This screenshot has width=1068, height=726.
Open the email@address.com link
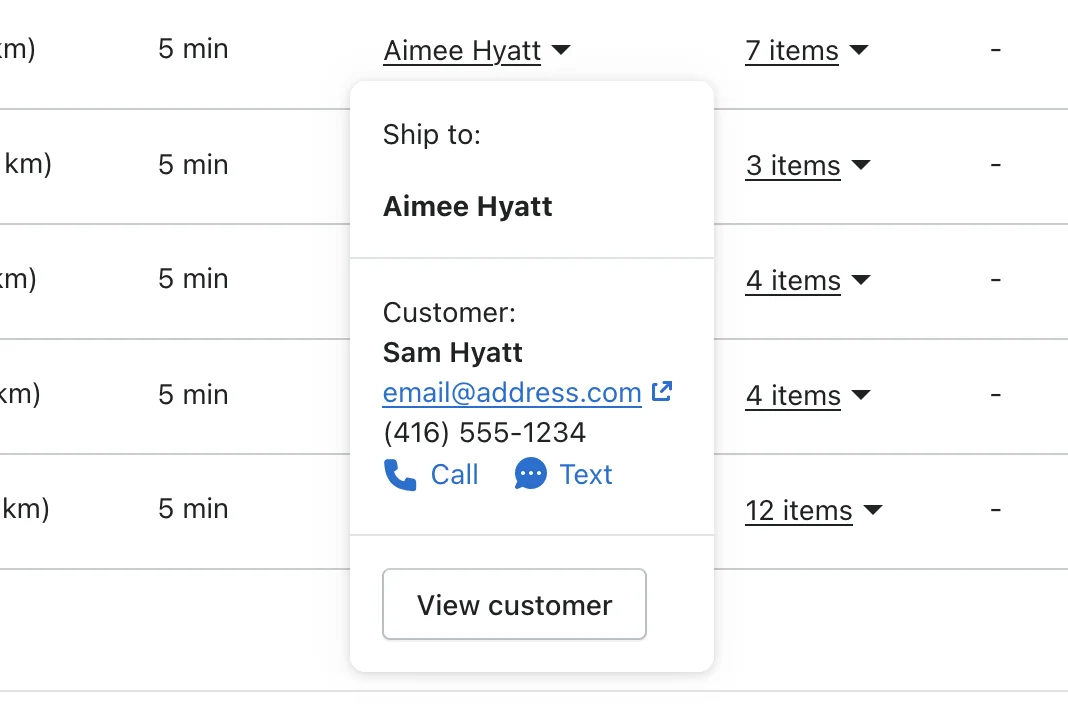[512, 393]
